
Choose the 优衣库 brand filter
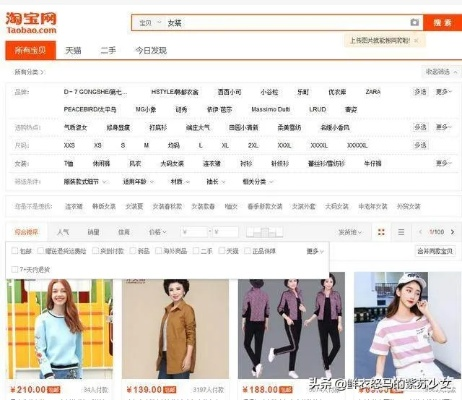(337, 92)
